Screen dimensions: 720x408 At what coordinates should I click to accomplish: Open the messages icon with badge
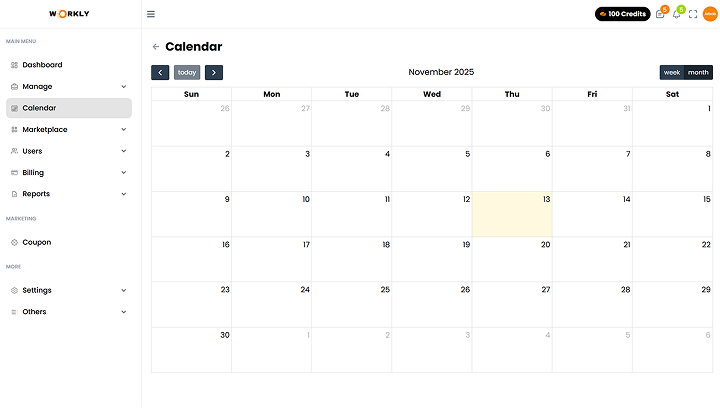[660, 14]
